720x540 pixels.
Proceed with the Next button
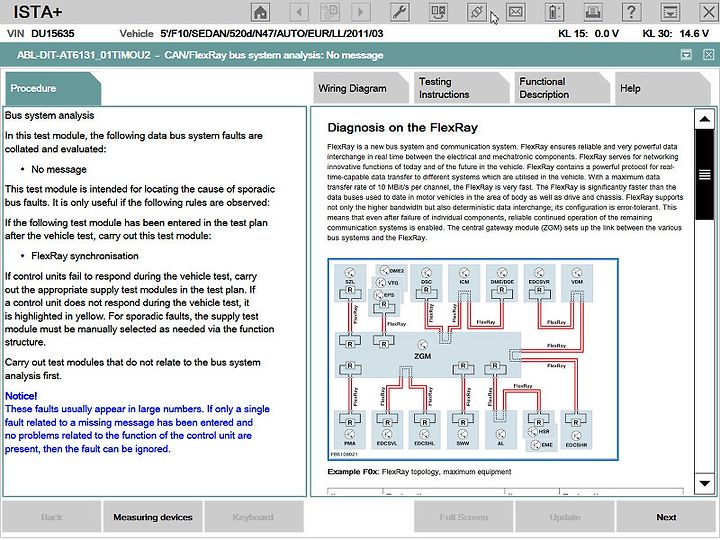[666, 517]
